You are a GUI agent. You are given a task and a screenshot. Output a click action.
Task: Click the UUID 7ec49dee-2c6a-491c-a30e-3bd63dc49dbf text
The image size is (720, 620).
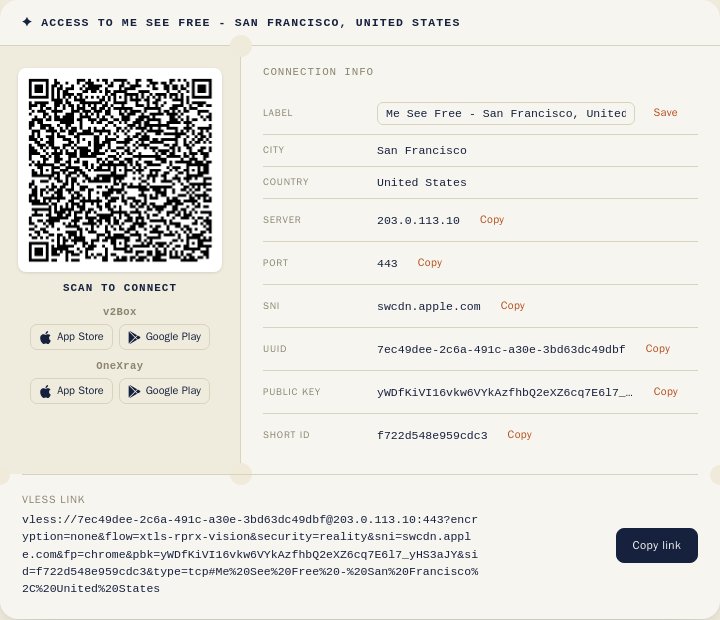[x=501, y=349]
